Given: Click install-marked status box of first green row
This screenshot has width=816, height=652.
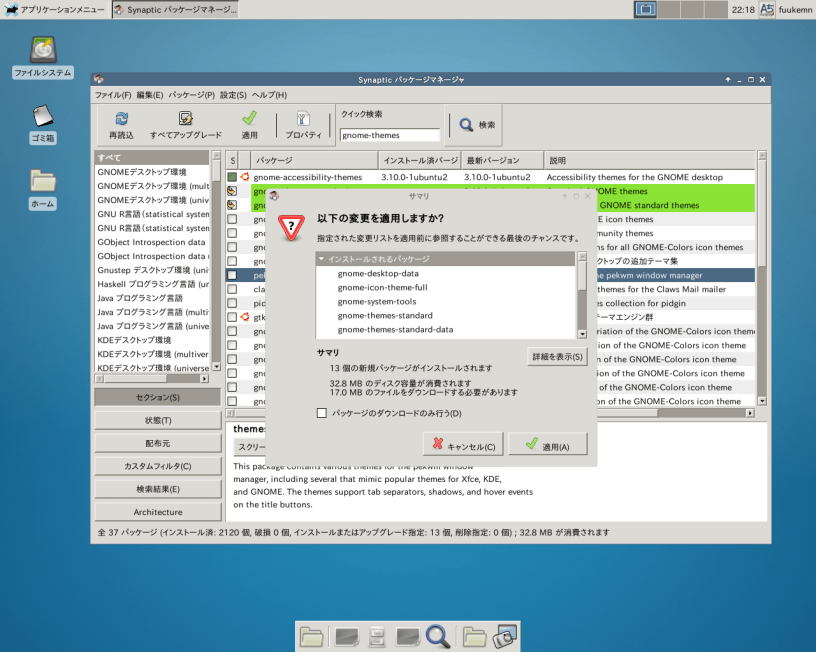Looking at the screenshot, I should [232, 191].
